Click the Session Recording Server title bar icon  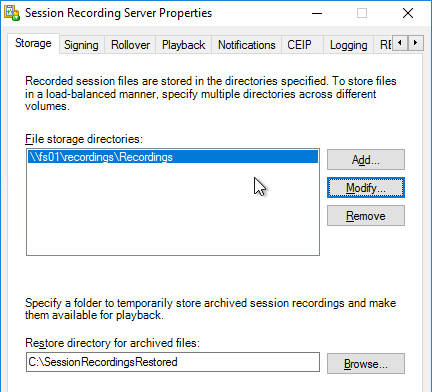point(12,13)
